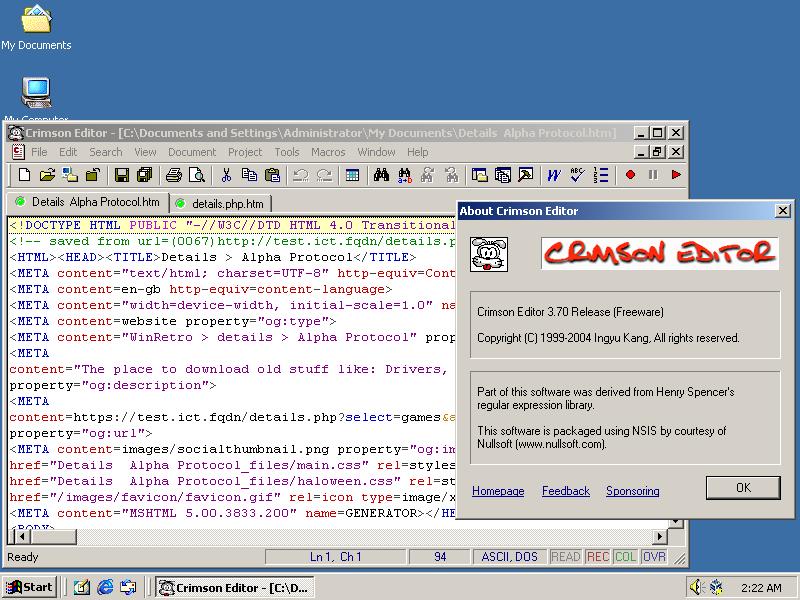This screenshot has height=600, width=800.
Task: Click the New Document toolbar icon
Action: 25,176
